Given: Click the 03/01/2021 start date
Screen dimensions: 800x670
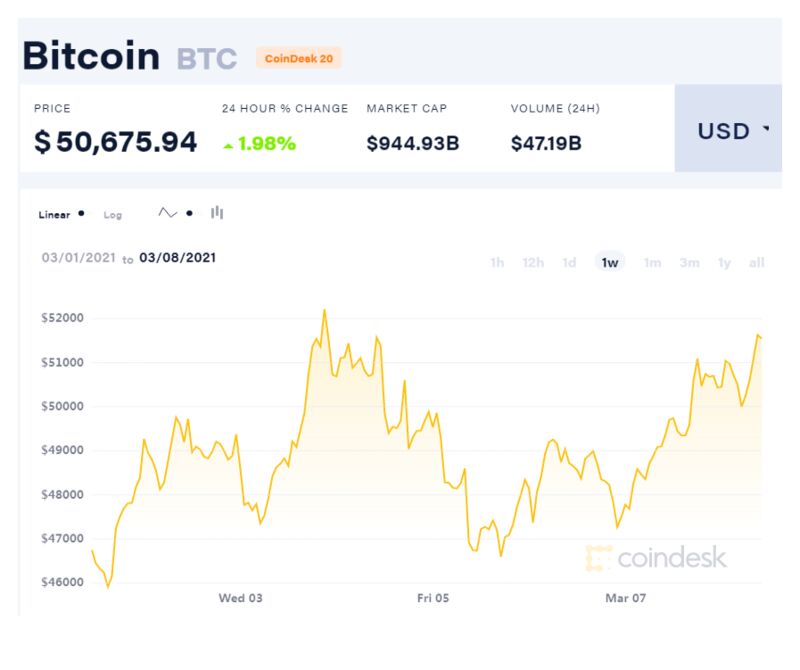Looking at the screenshot, I should click(x=79, y=258).
